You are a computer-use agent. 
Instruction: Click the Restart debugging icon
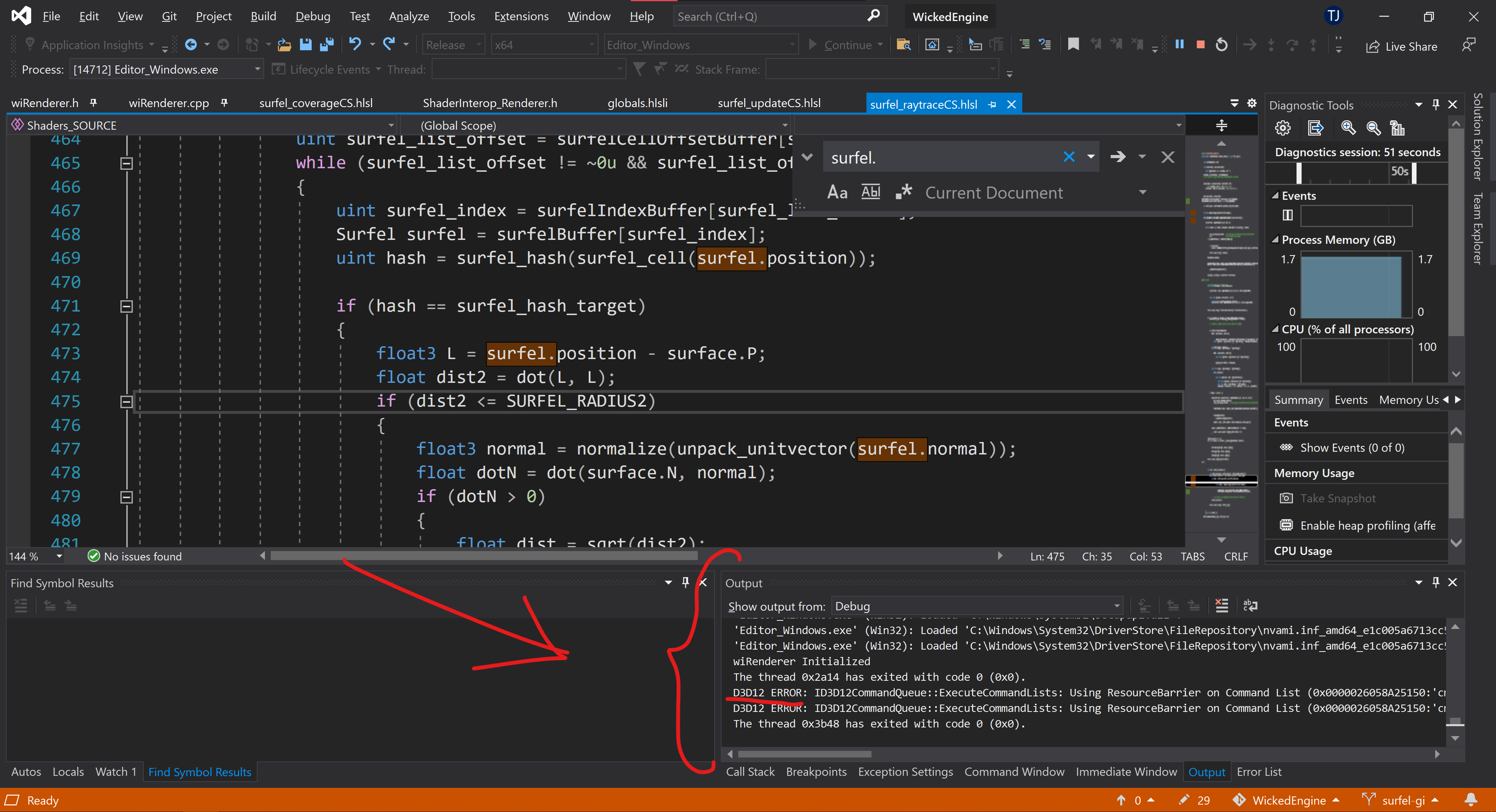pos(1222,45)
